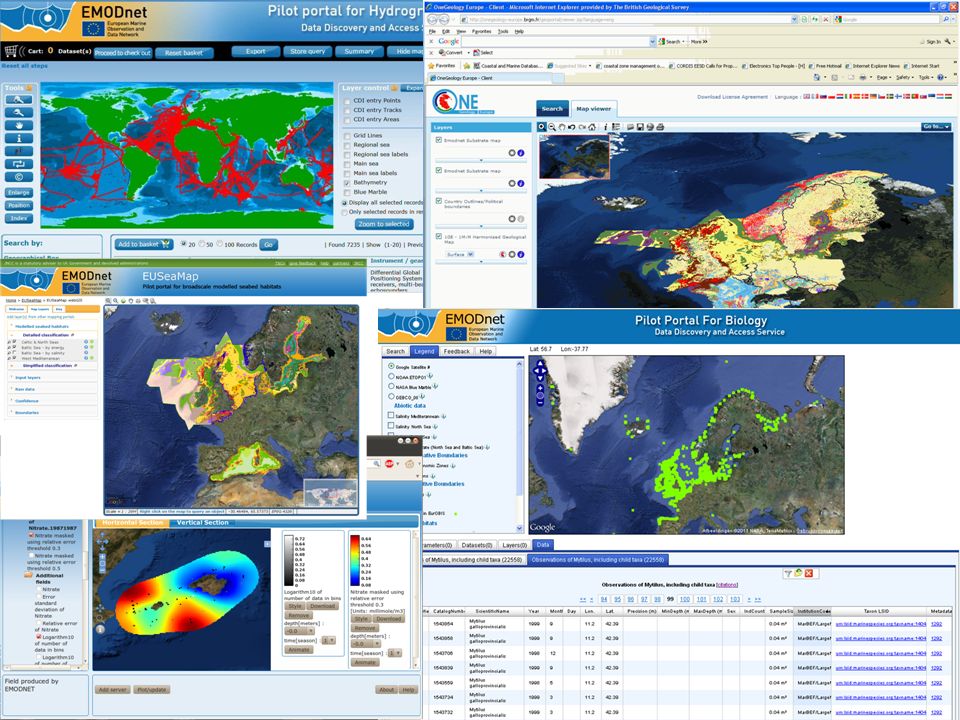Select the info 'i' tool in Hydrography Tools panel
960x720 pixels.
click(x=19, y=138)
